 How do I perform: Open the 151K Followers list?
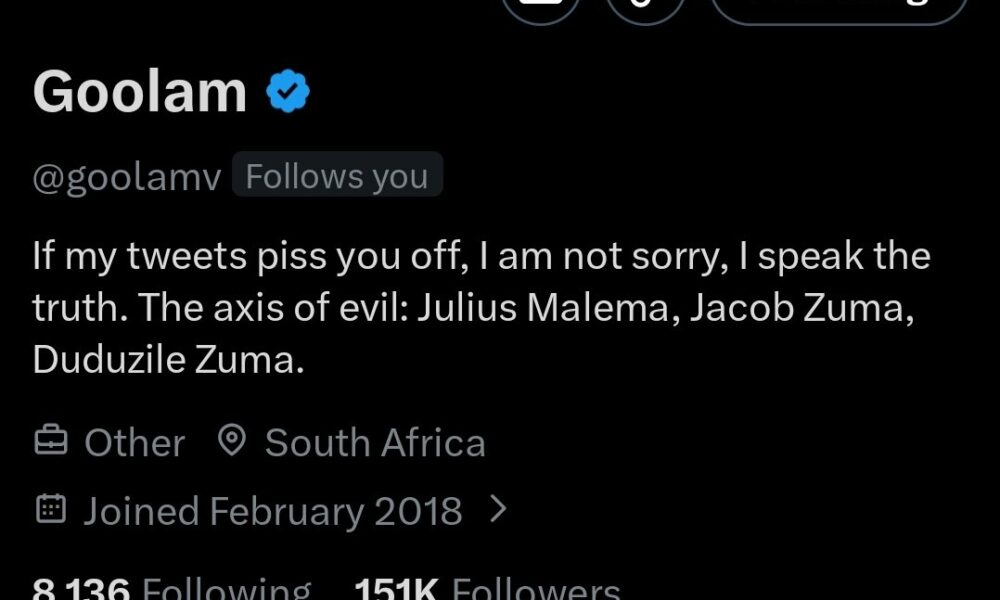click(x=487, y=588)
